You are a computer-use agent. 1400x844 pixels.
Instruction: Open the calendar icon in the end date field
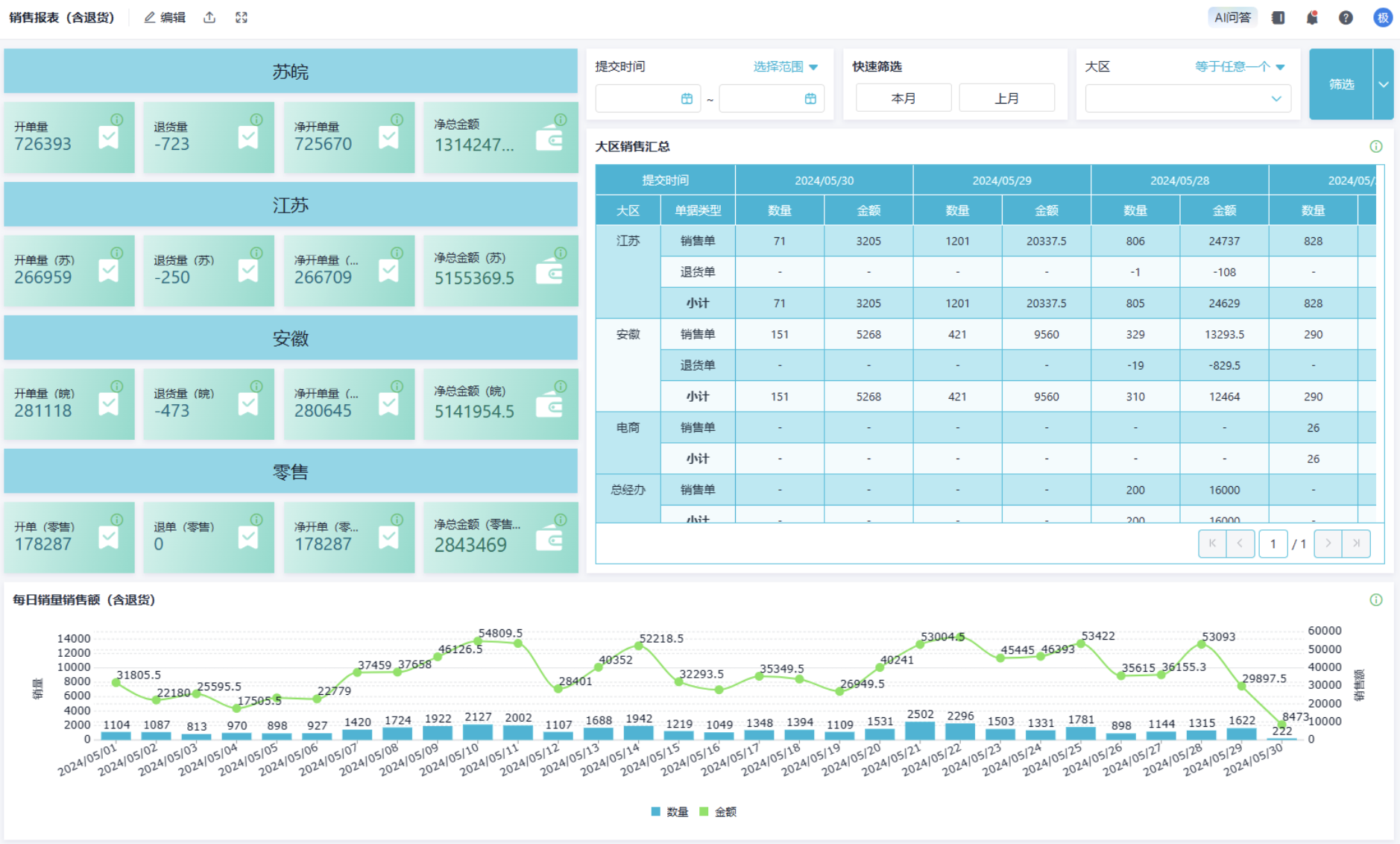tap(810, 98)
